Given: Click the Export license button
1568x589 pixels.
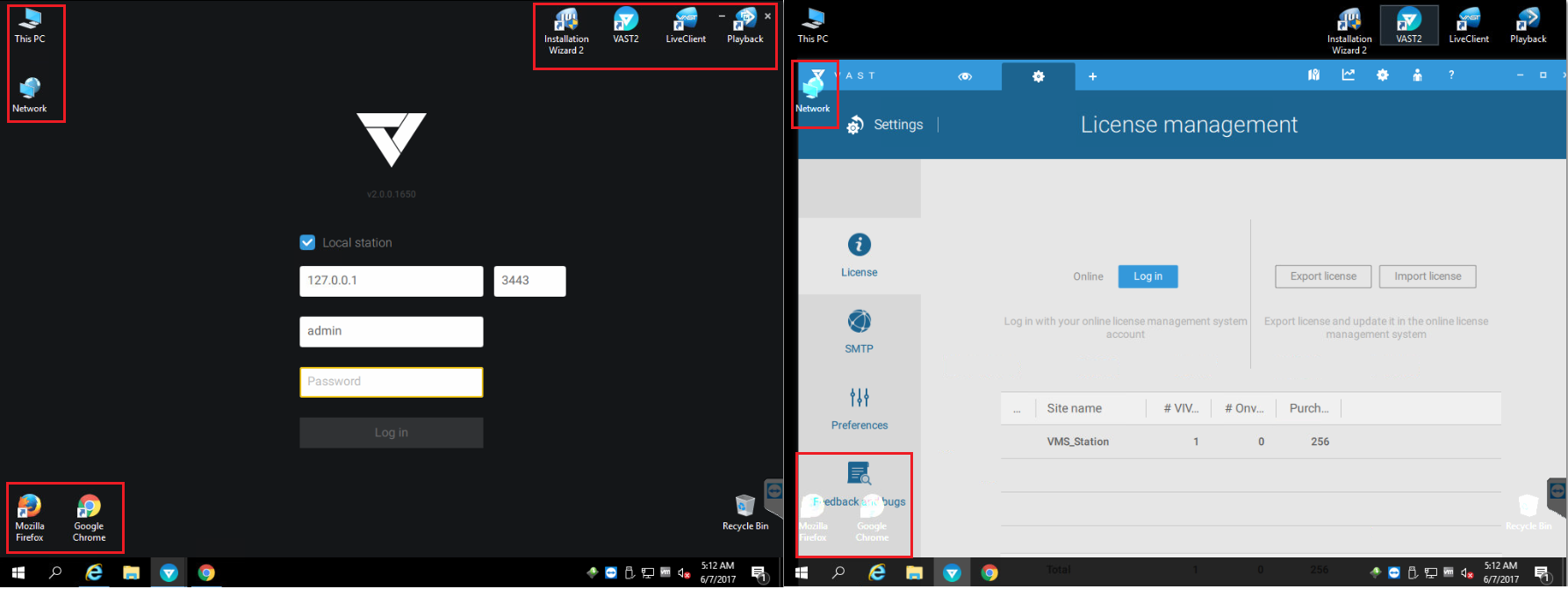Looking at the screenshot, I should (x=1323, y=277).
